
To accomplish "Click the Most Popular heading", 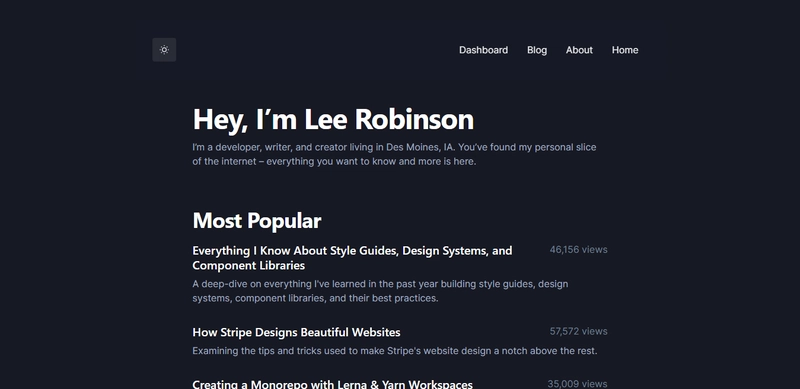I will click(257, 221).
